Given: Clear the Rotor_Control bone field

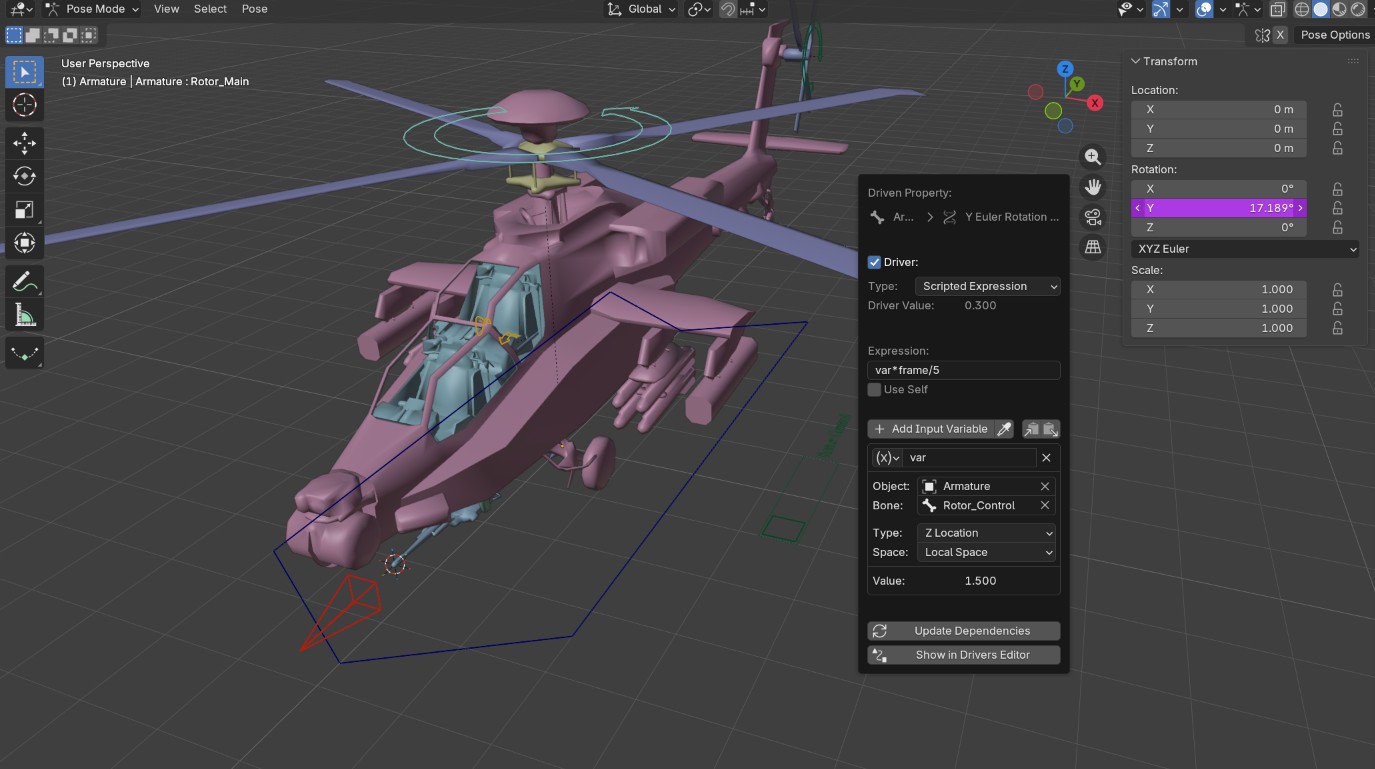Looking at the screenshot, I should [x=1044, y=505].
